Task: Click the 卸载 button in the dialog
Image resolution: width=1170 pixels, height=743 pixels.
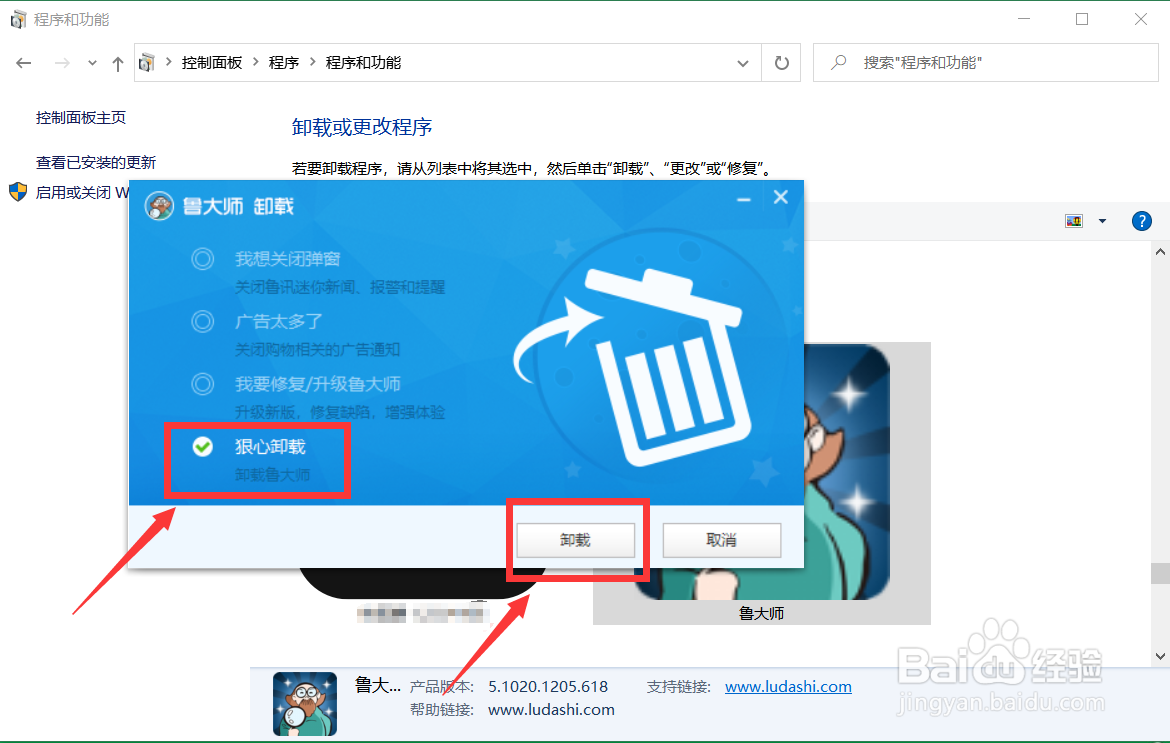Action: click(x=575, y=539)
